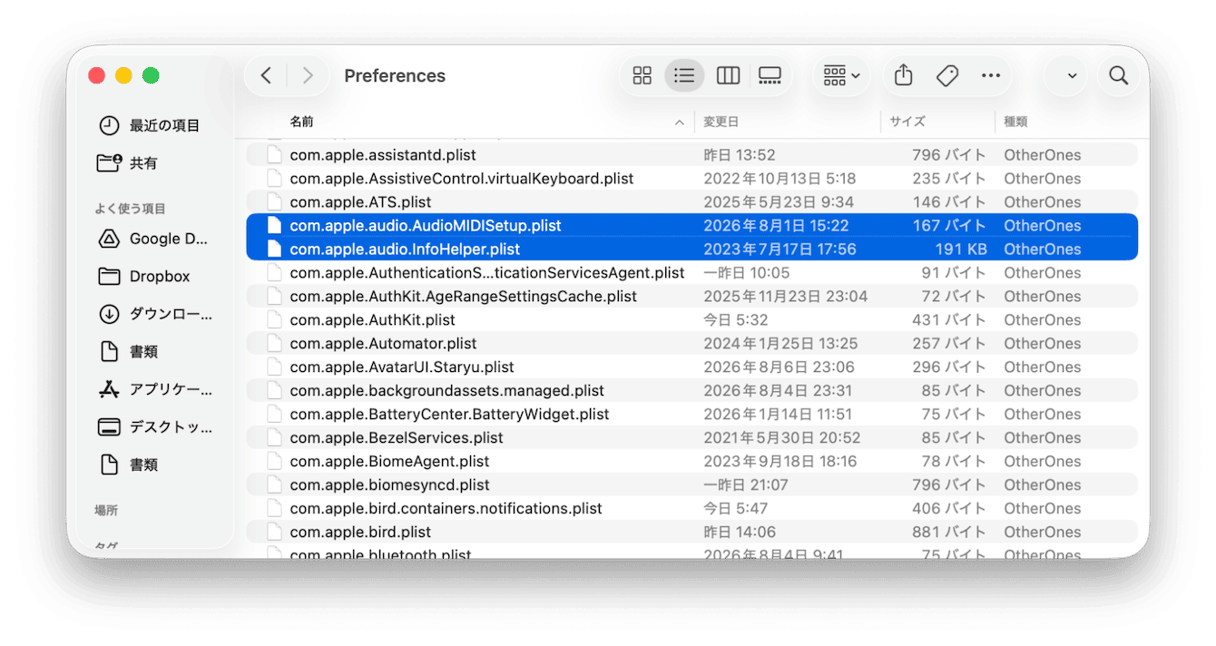
Task: Click the file icon of com.apple.Automator.plist
Action: 274,343
